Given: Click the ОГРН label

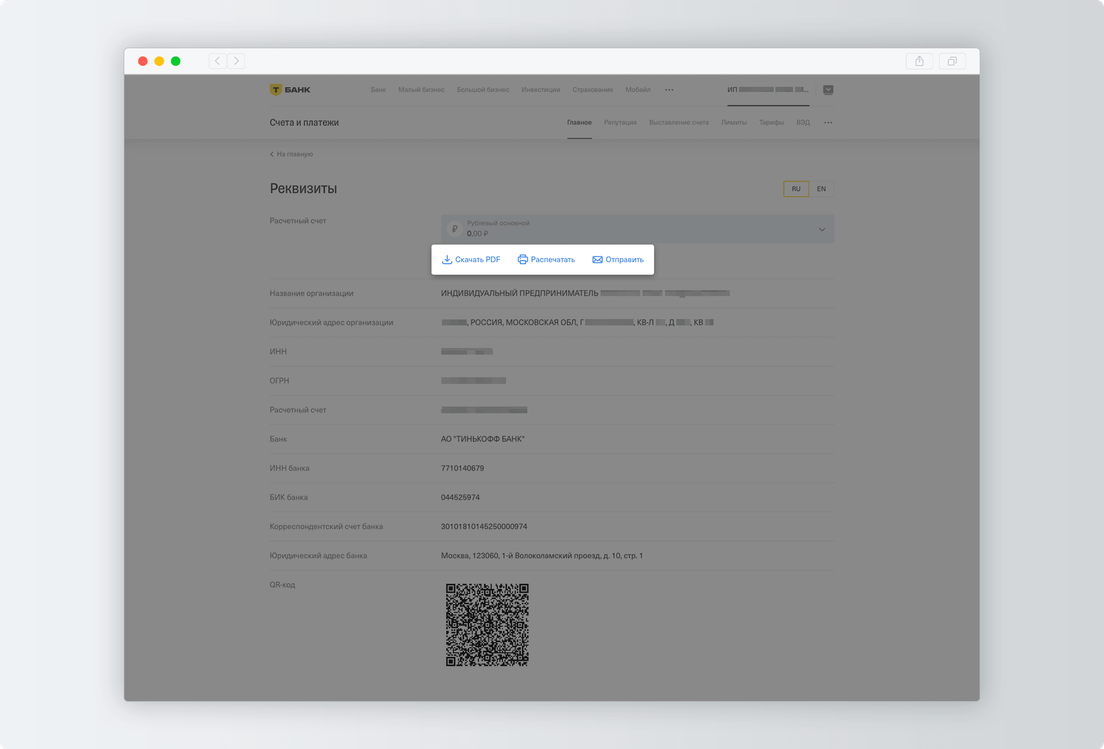Looking at the screenshot, I should pos(280,381).
